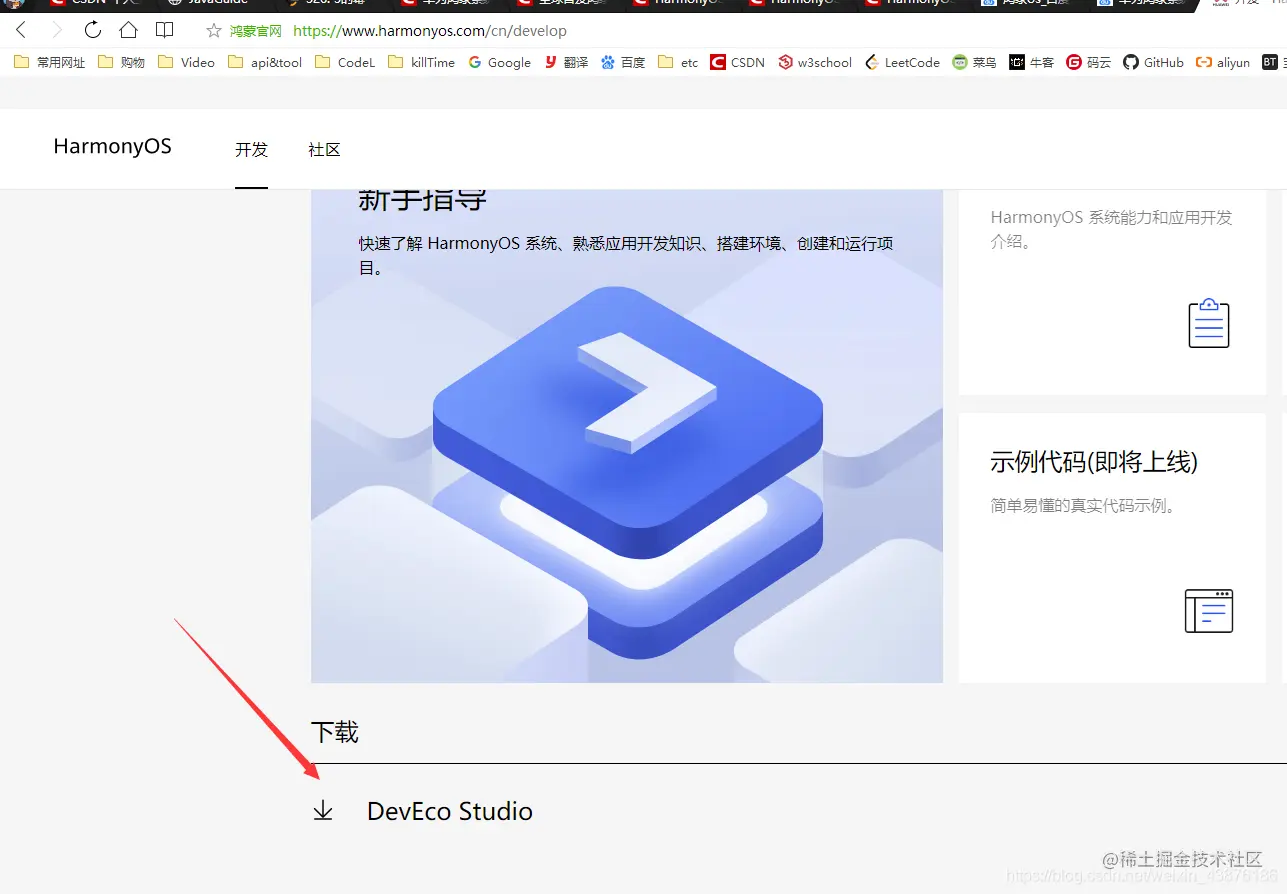The width and height of the screenshot is (1287, 894).
Task: Expand the 购物 bookmarks folder
Action: (120, 62)
